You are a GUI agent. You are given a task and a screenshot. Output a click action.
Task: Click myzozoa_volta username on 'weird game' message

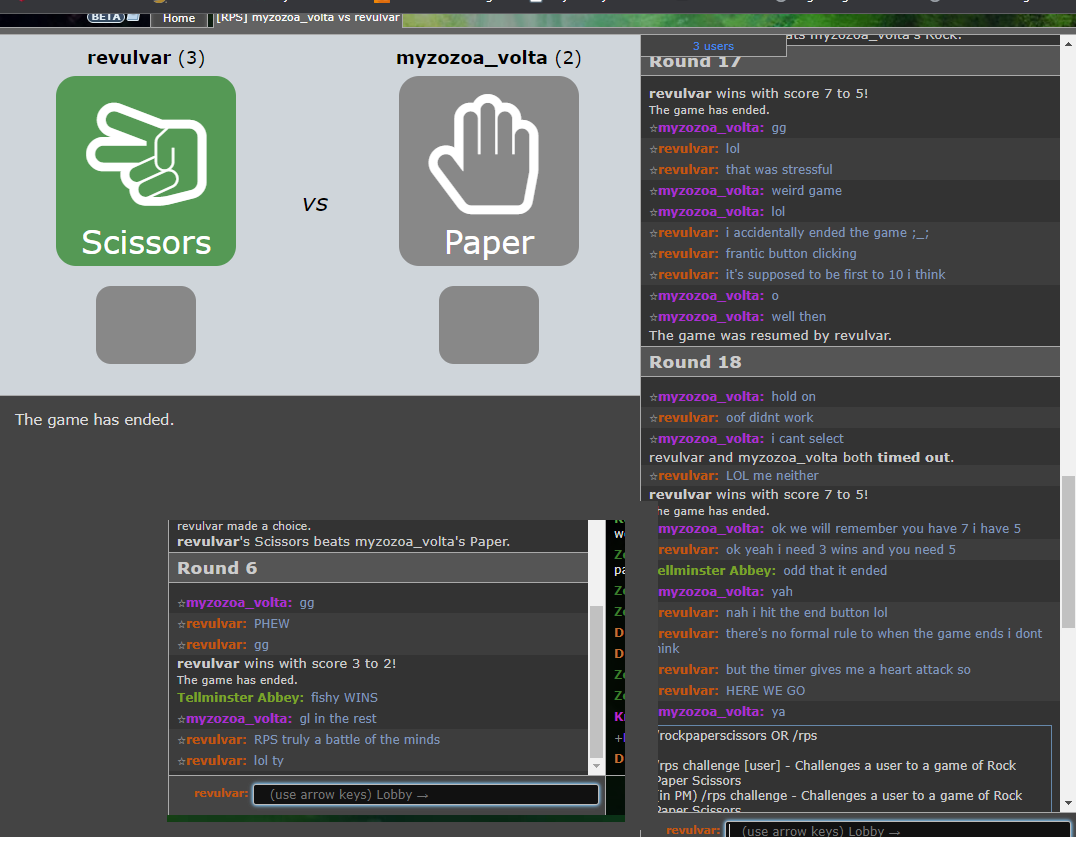click(x=711, y=190)
